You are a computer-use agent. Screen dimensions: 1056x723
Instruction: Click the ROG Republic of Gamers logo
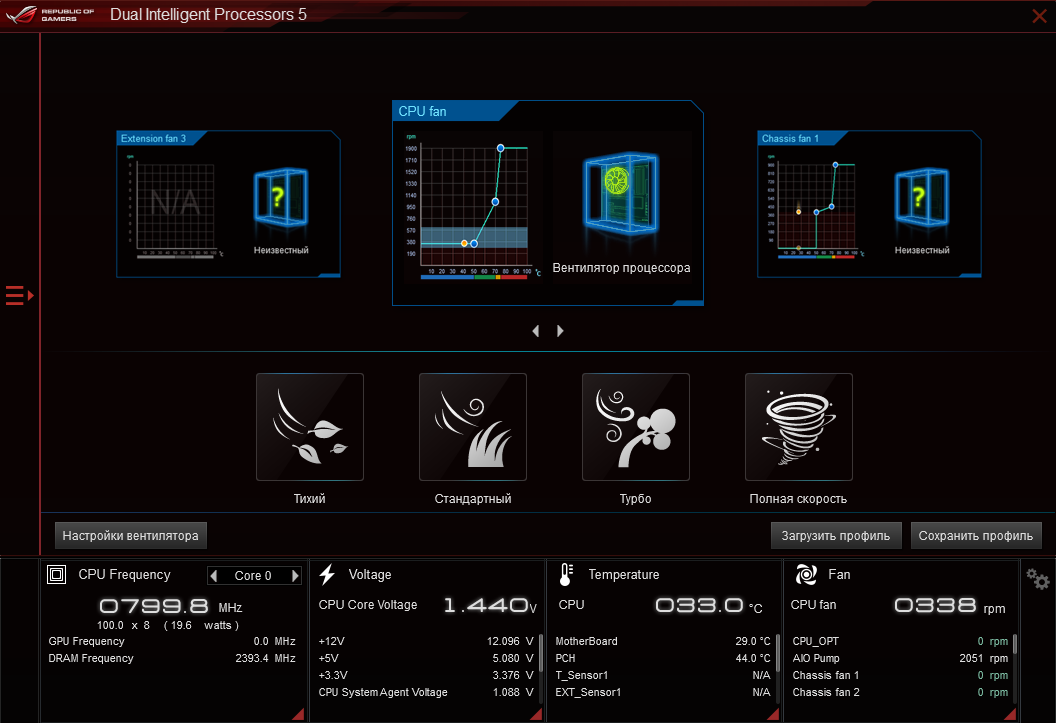coord(50,14)
